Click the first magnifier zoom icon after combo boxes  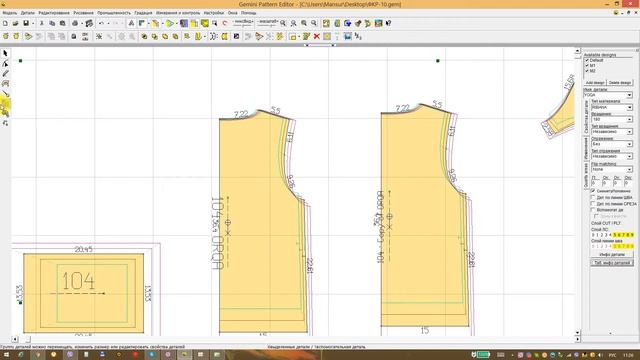click(x=283, y=24)
